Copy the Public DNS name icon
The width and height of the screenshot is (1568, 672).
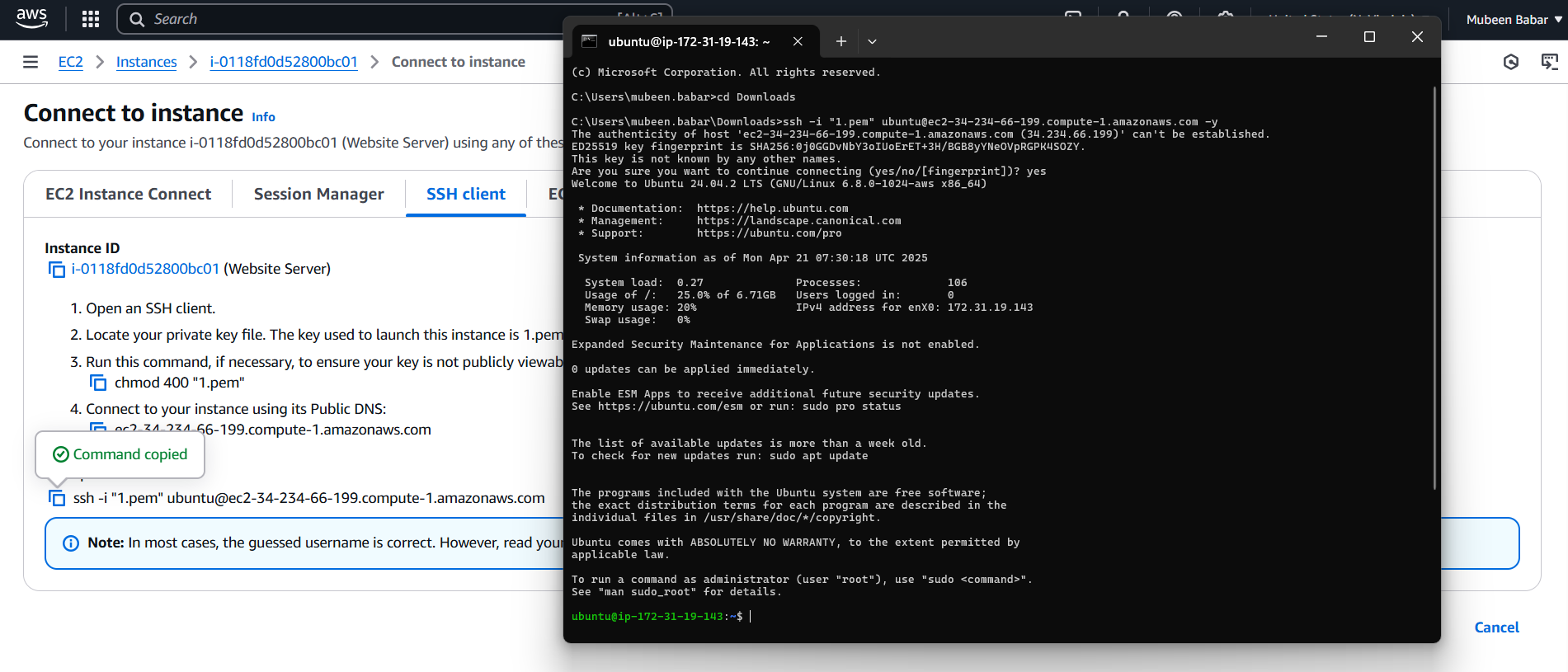(x=98, y=428)
